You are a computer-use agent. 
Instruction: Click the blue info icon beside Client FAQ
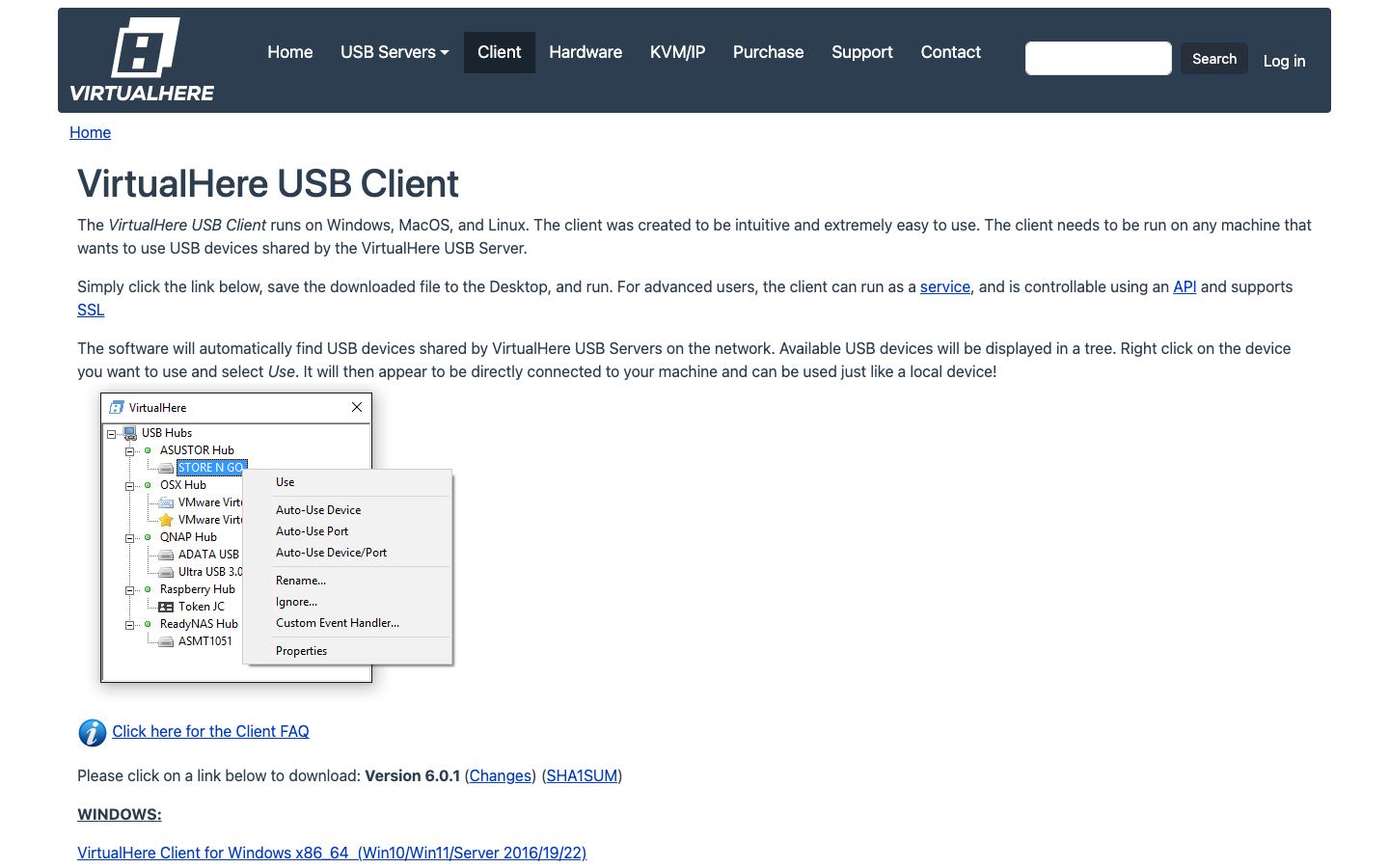click(x=92, y=733)
